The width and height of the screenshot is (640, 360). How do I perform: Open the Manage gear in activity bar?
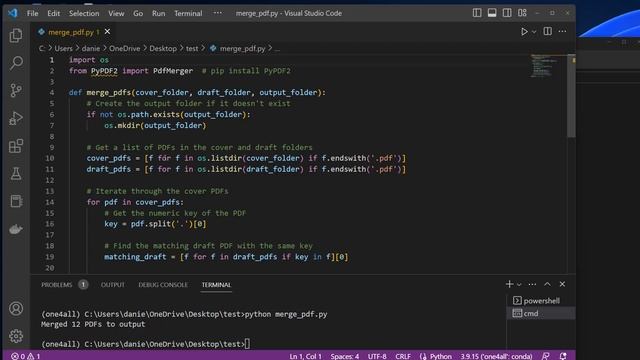16,336
